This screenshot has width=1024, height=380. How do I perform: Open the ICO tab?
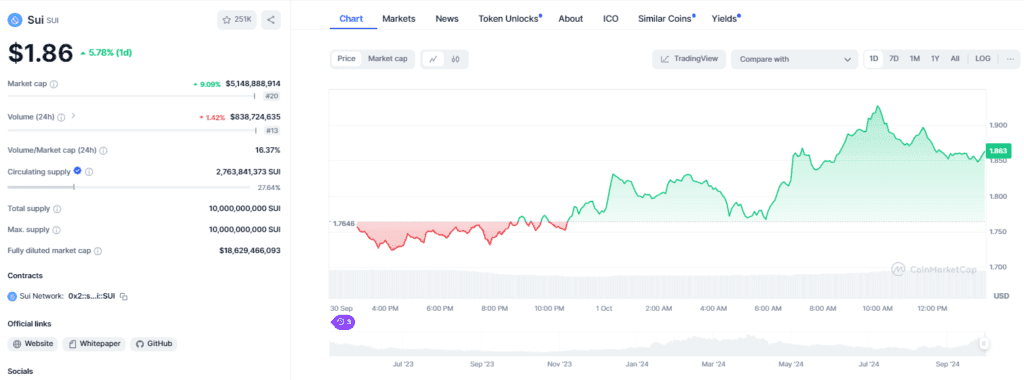point(611,18)
